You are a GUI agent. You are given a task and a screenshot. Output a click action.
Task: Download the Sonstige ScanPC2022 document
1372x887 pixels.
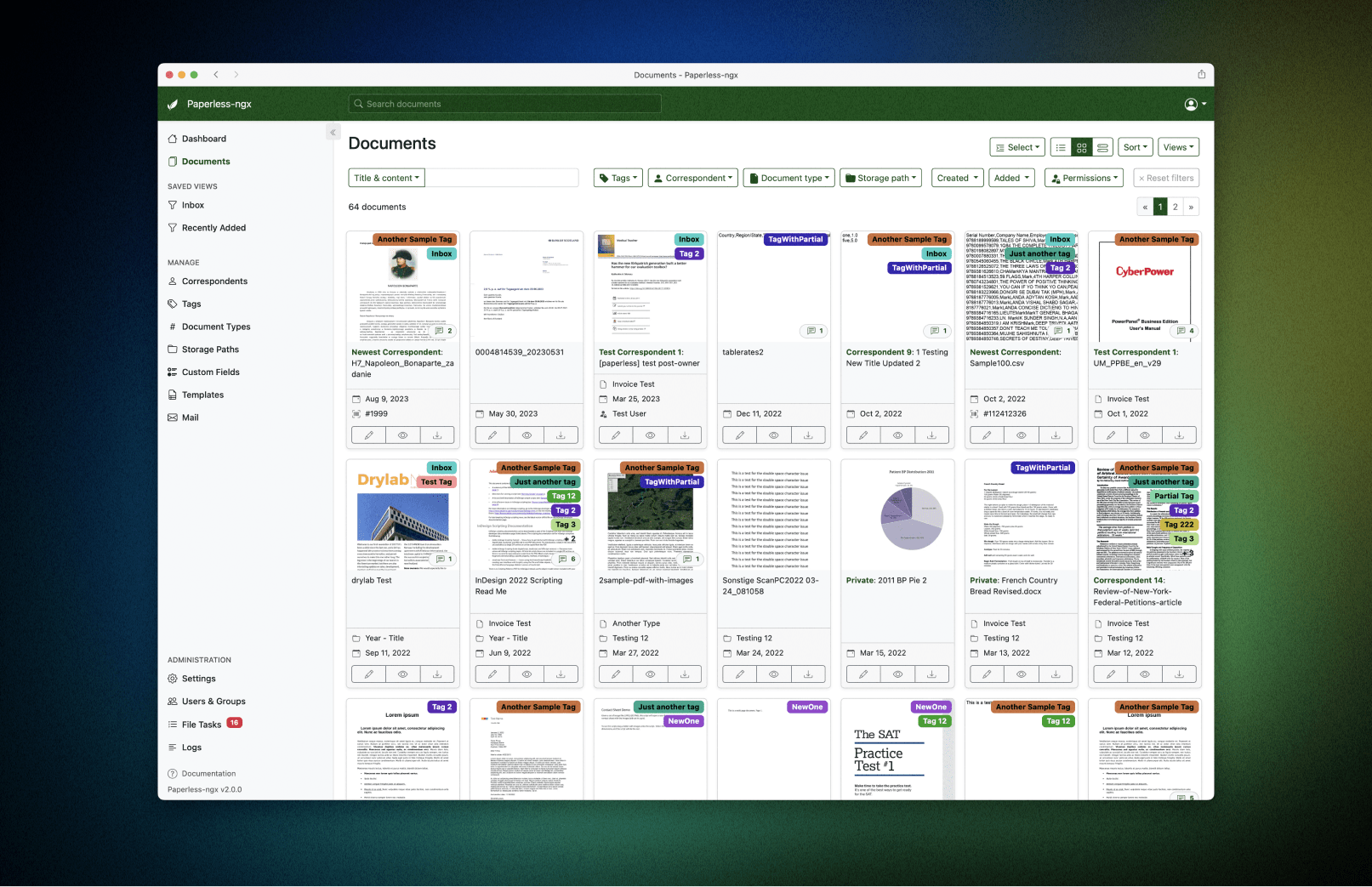(x=808, y=674)
